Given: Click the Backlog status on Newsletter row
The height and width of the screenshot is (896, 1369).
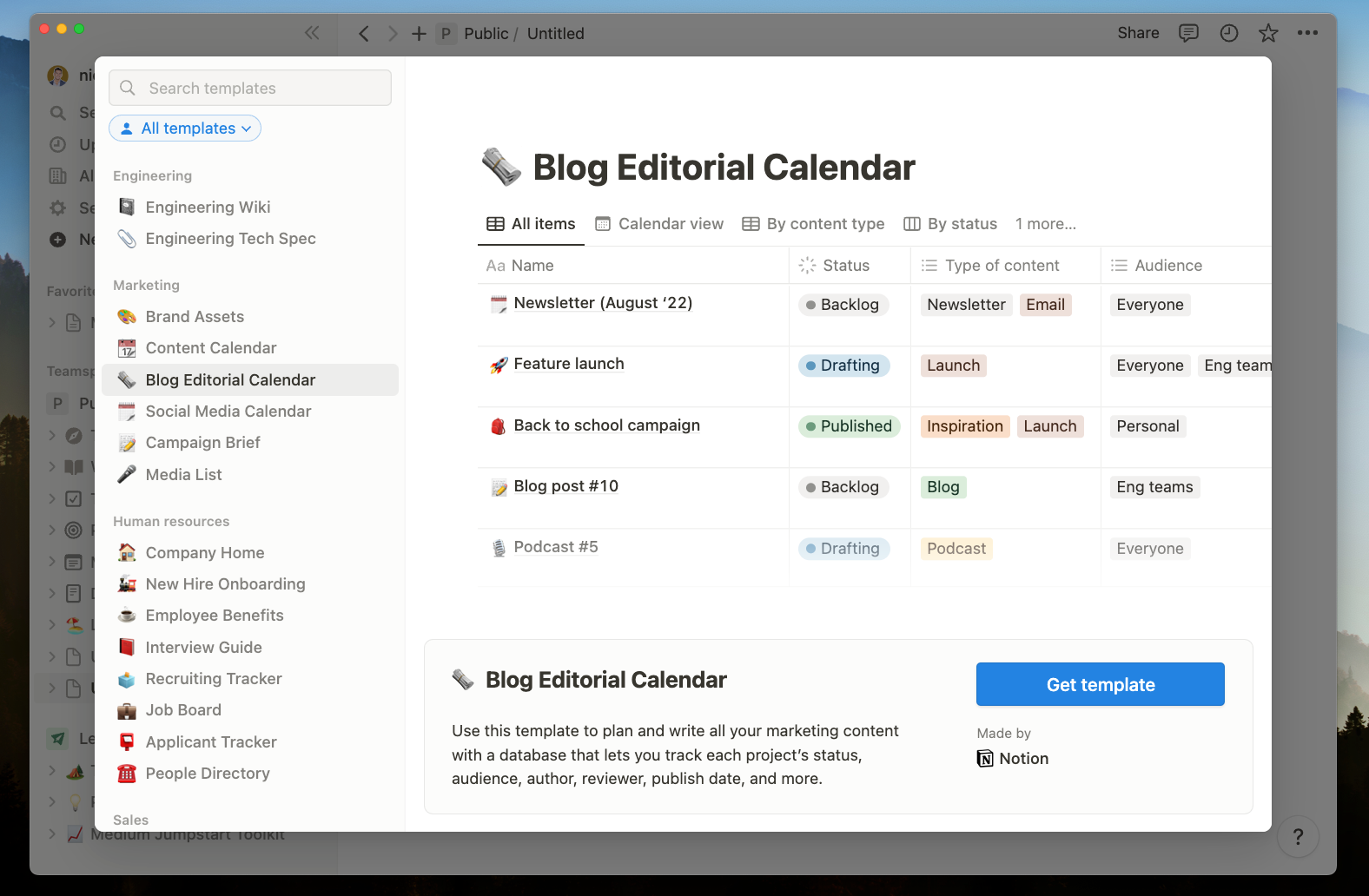Looking at the screenshot, I should 843,305.
